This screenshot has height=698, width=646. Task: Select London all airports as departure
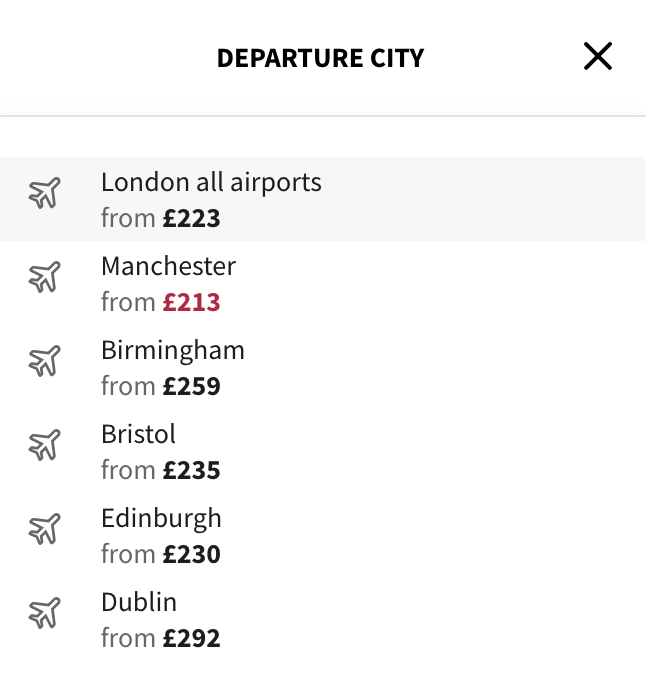(x=323, y=199)
